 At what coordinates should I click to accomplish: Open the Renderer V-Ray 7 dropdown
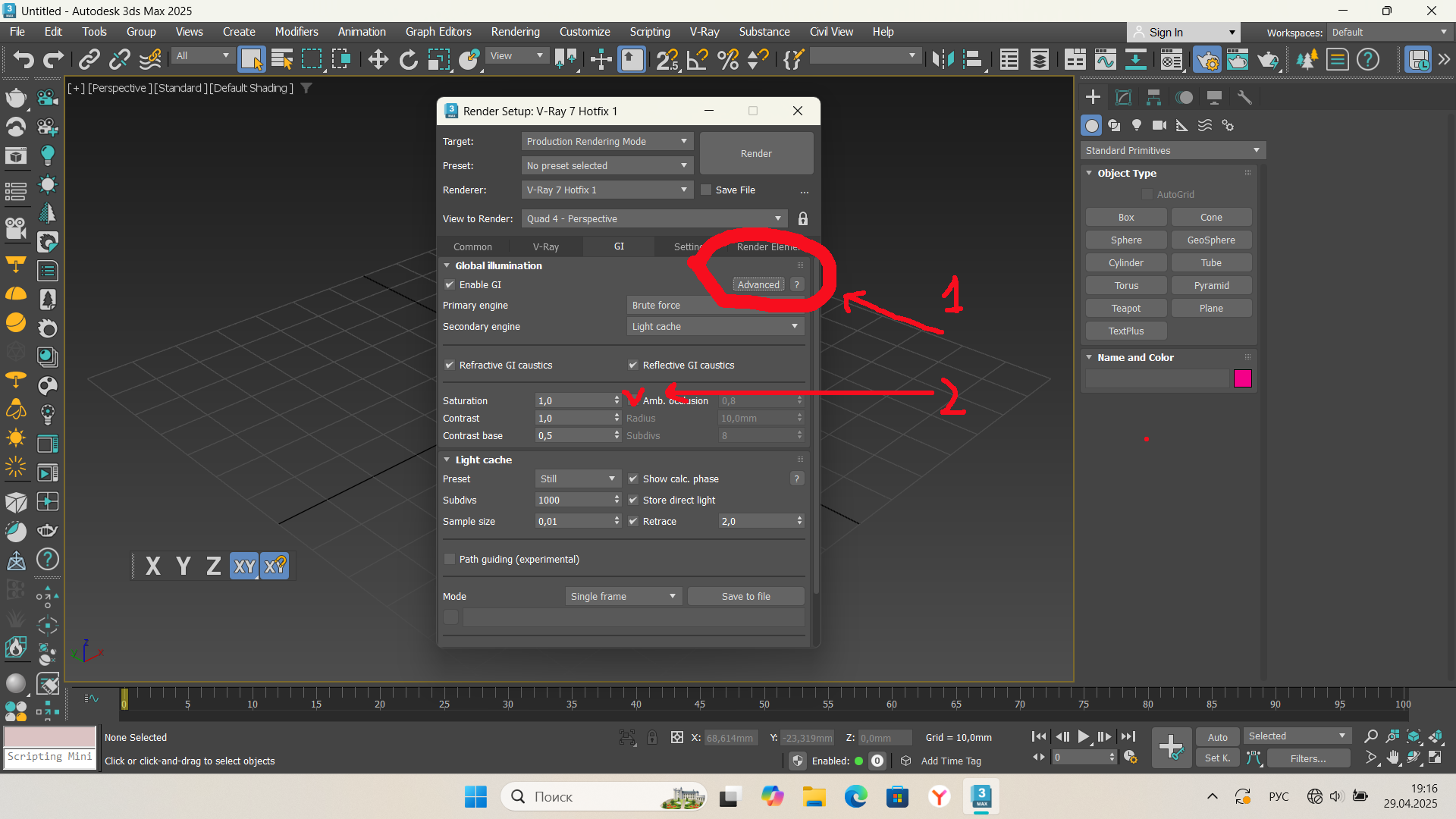click(607, 190)
